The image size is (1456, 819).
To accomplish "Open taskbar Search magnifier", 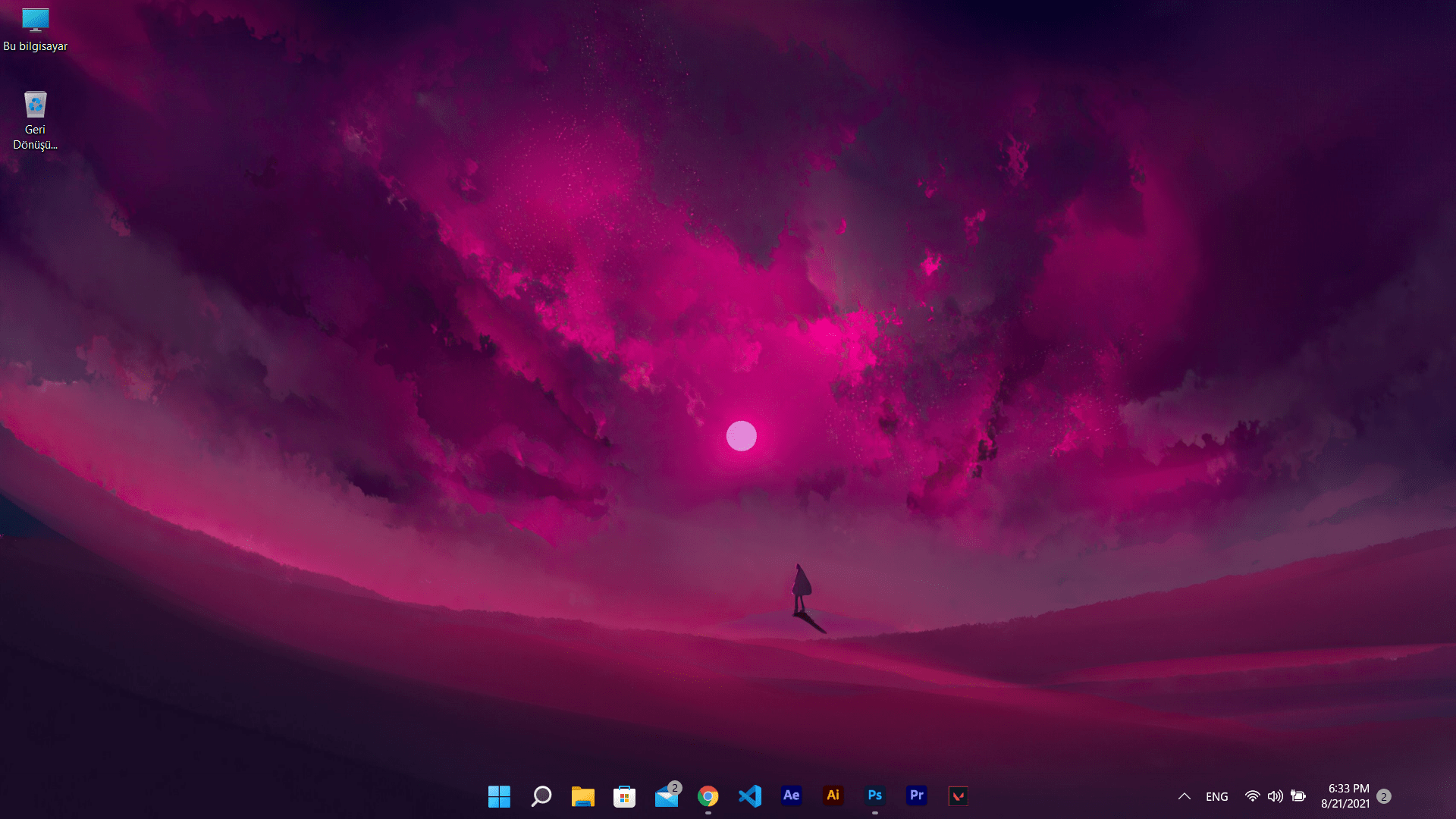I will tap(541, 796).
